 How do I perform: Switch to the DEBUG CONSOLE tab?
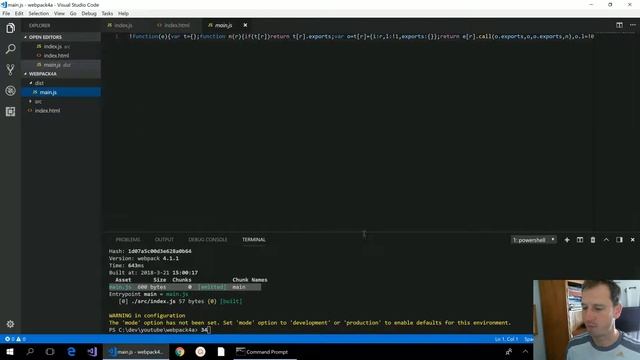[207, 240]
